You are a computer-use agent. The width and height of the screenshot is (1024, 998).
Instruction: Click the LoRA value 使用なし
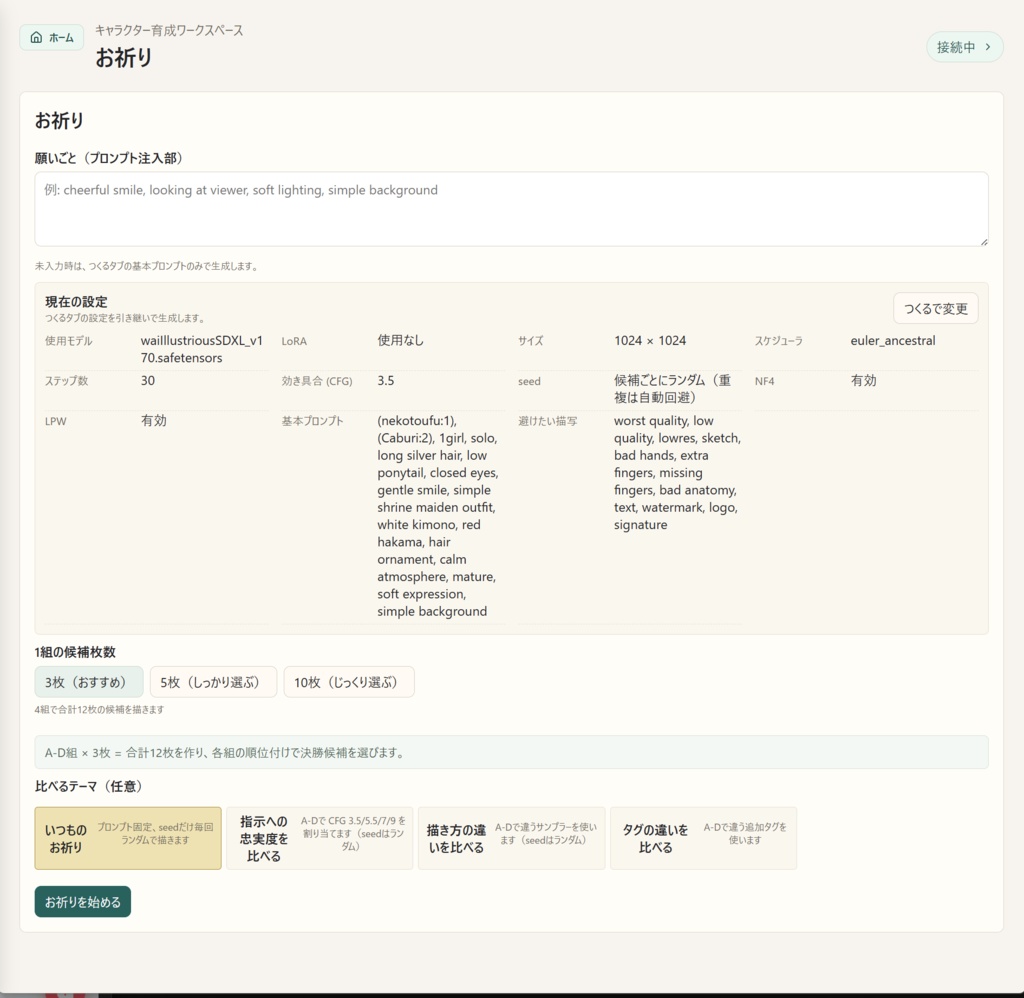400,340
